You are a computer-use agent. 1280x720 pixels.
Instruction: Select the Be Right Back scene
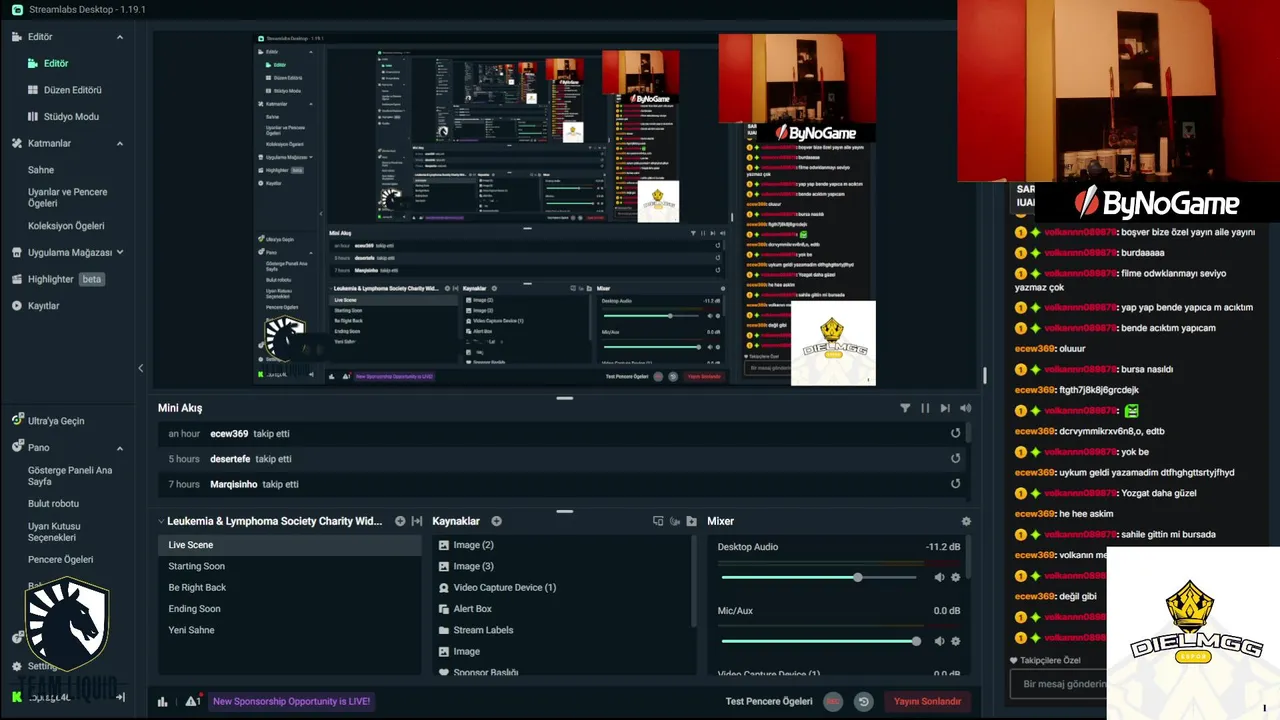(289, 588)
